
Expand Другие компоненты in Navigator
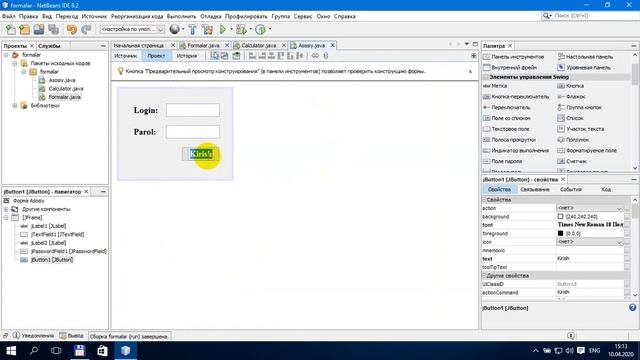tap(6, 209)
